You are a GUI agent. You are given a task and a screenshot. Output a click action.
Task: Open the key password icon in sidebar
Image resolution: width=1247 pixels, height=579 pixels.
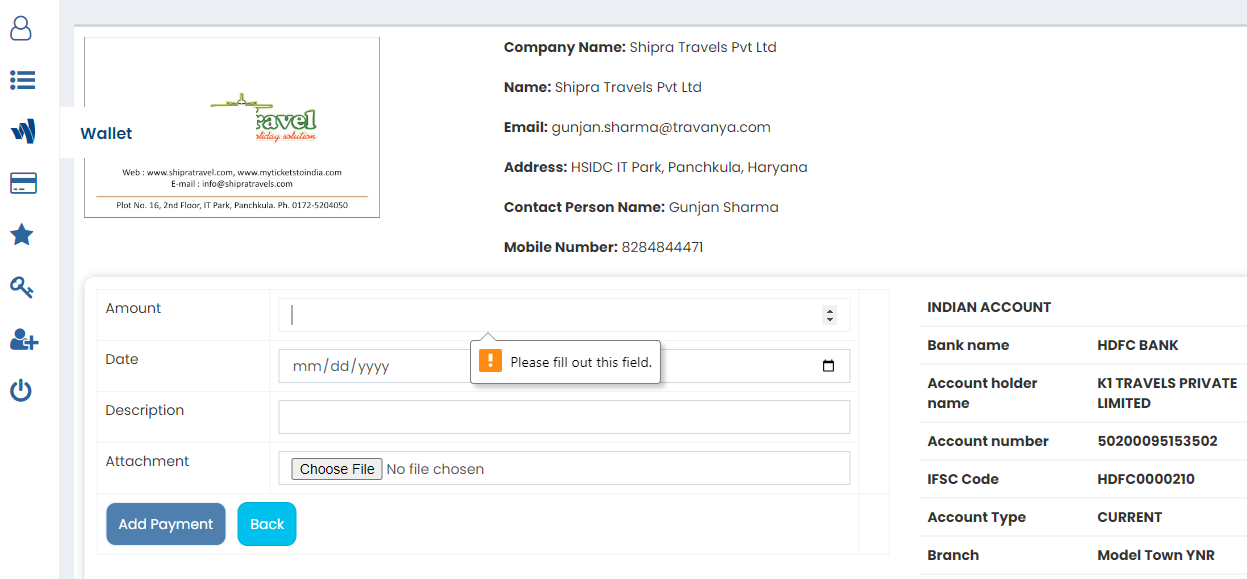click(22, 288)
